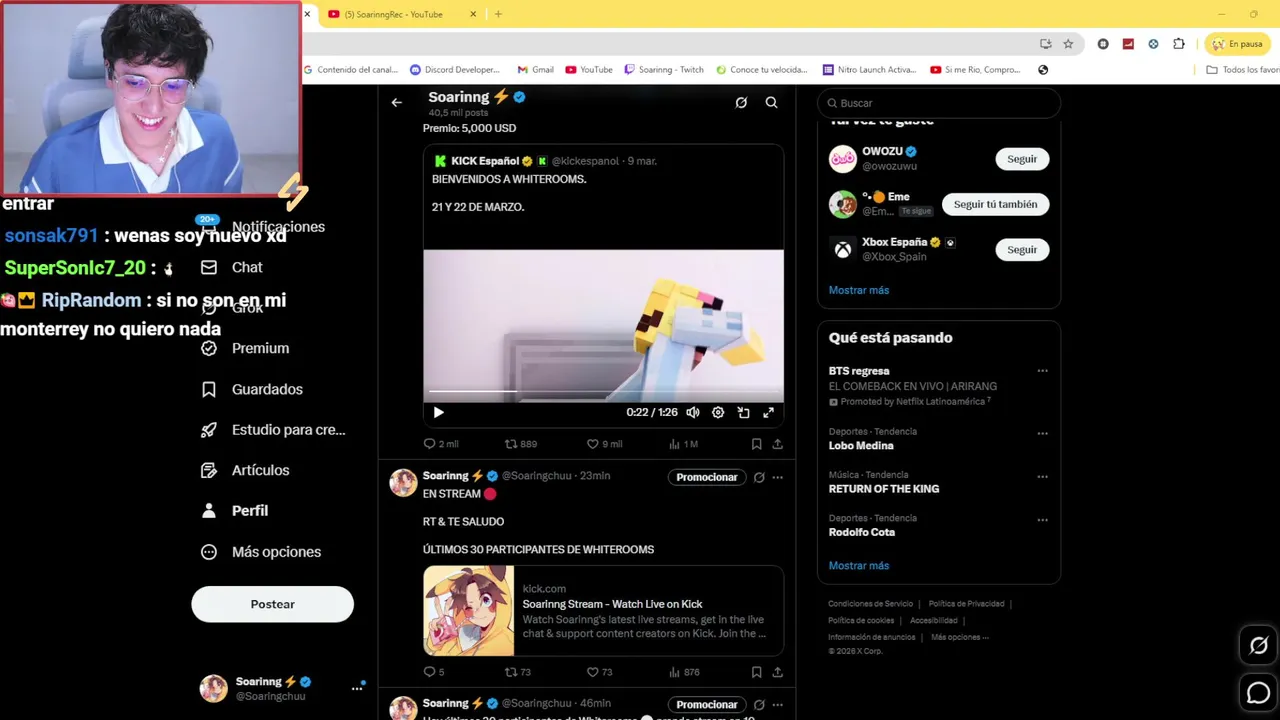Click Promocionar on 23min post
The width and height of the screenshot is (1280, 720).
(x=706, y=477)
